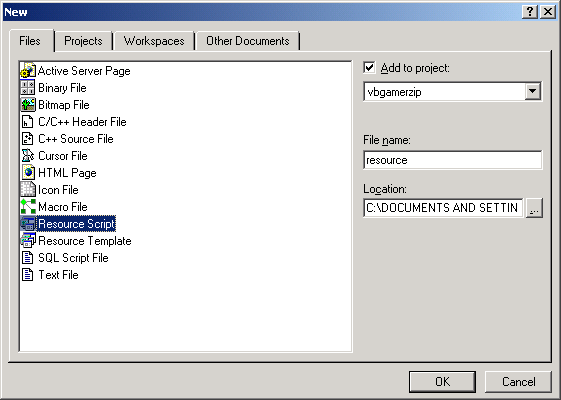Confirm with the OK button
561x400 pixels.
point(443,382)
